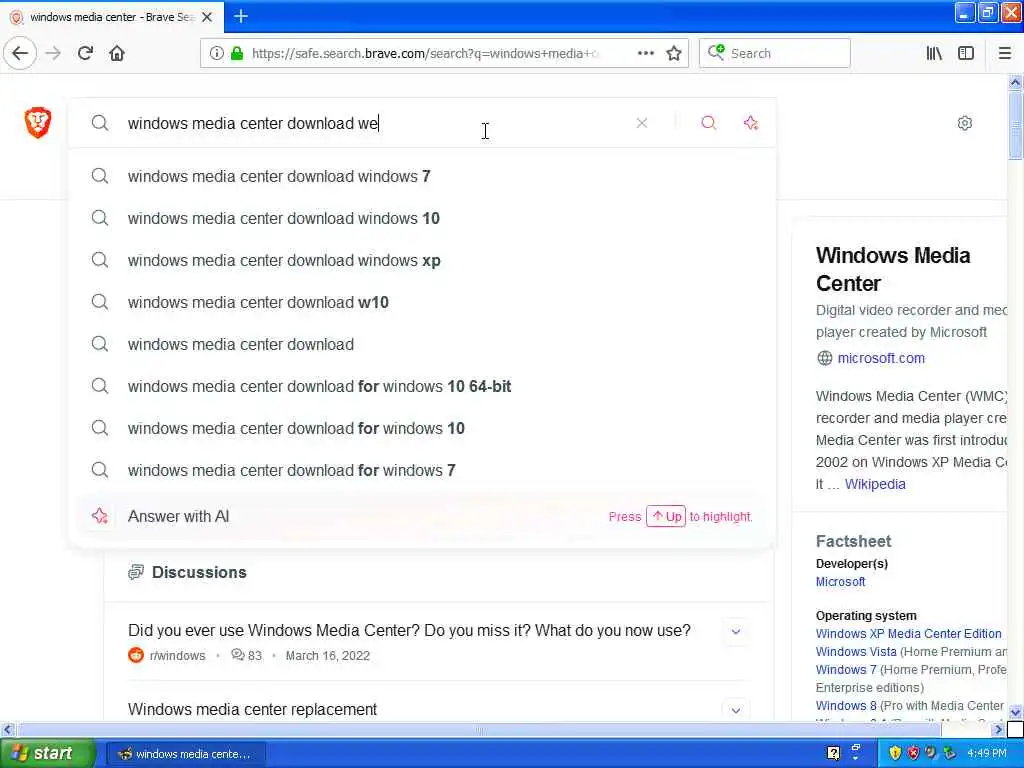Open the Windows Vista link
Screen dimensions: 1024x768
click(856, 651)
